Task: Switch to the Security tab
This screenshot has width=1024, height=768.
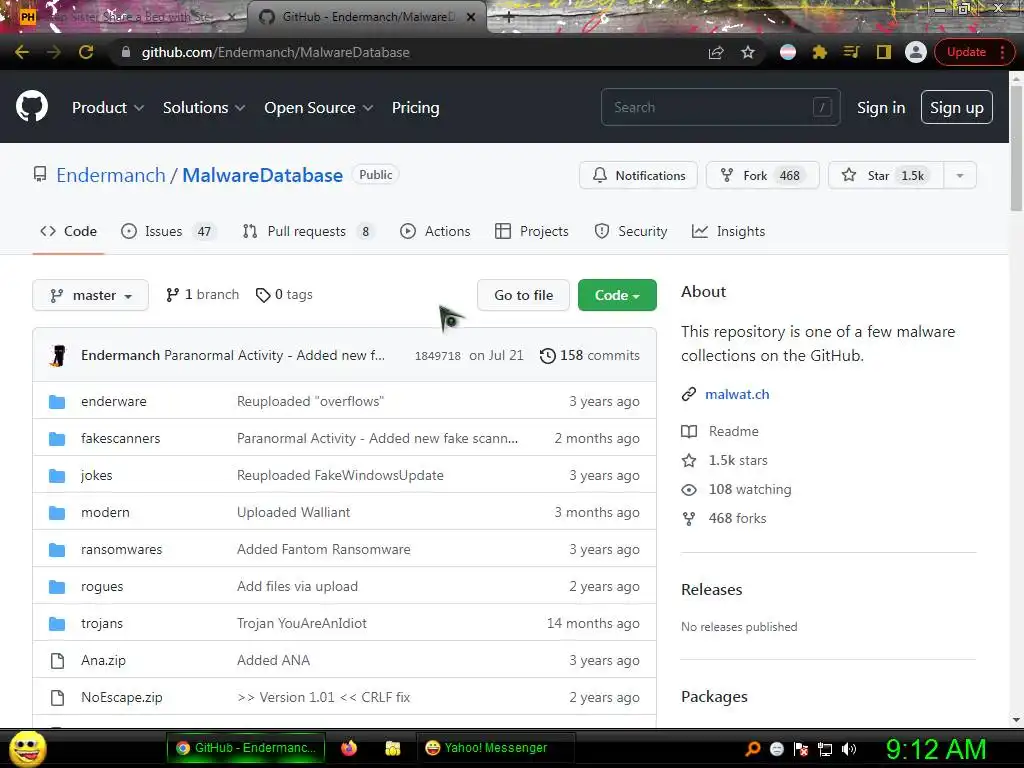Action: coord(631,231)
